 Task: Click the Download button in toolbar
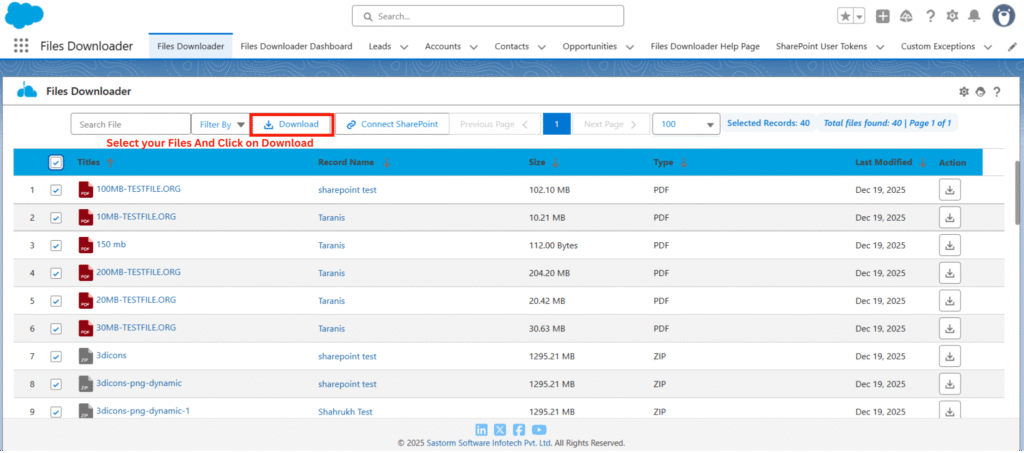(292, 124)
